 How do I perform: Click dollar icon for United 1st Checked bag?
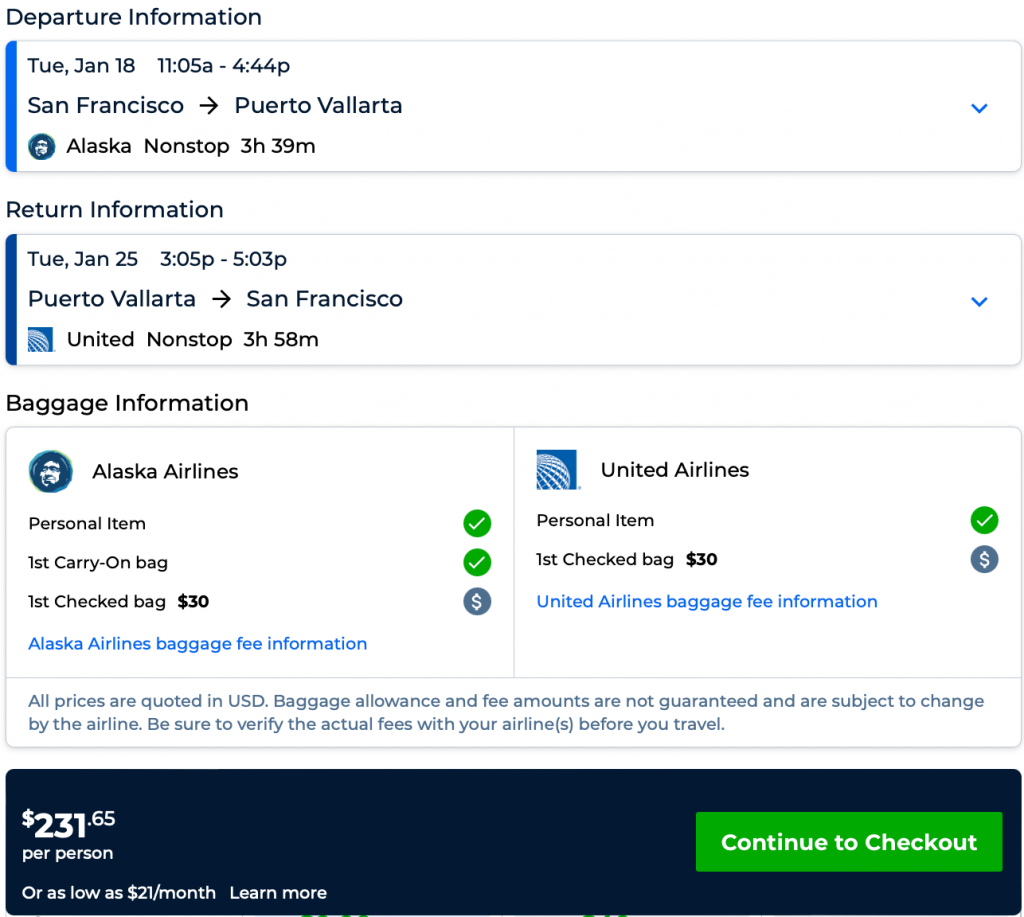(x=984, y=559)
